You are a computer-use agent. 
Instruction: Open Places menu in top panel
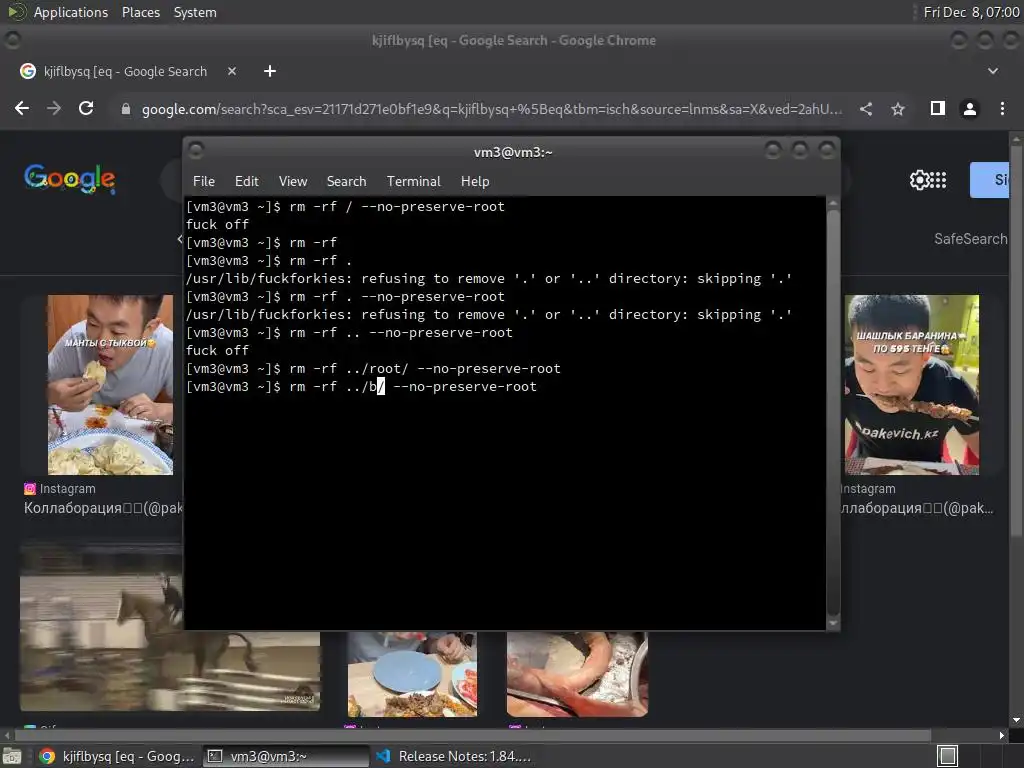[141, 12]
